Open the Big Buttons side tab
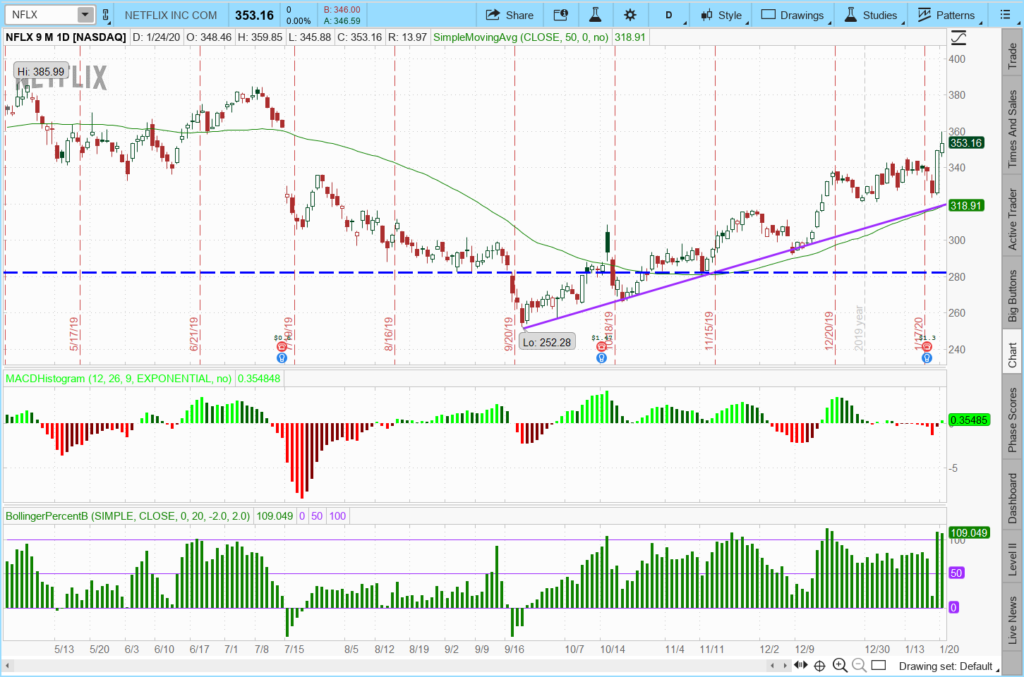The height and width of the screenshot is (677, 1024). pyautogui.click(x=1012, y=295)
